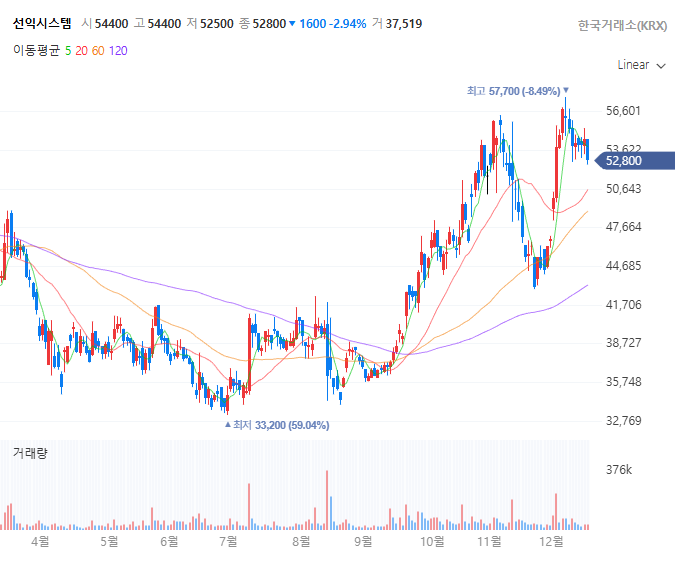
Task: Toggle the 5-day moving average line
Action: point(68,51)
